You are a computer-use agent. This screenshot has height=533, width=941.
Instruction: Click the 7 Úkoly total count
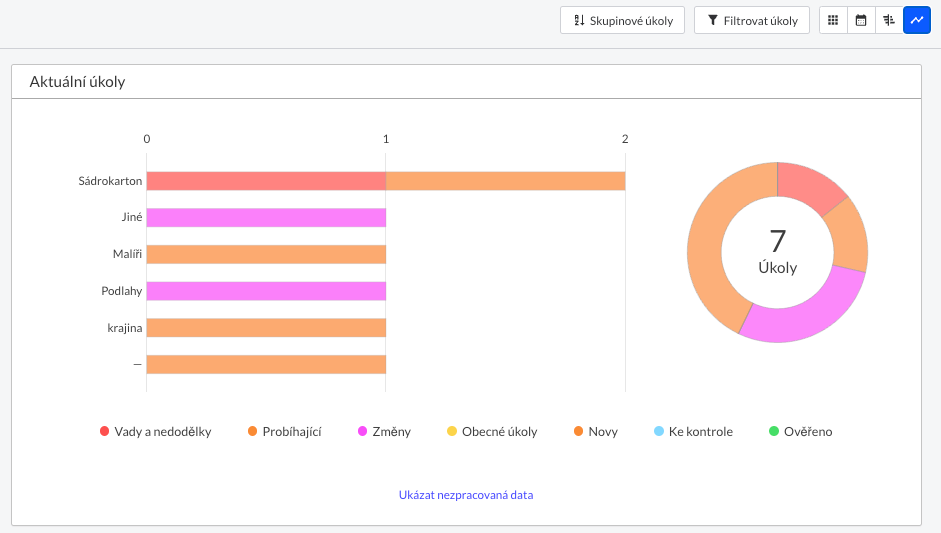(777, 252)
